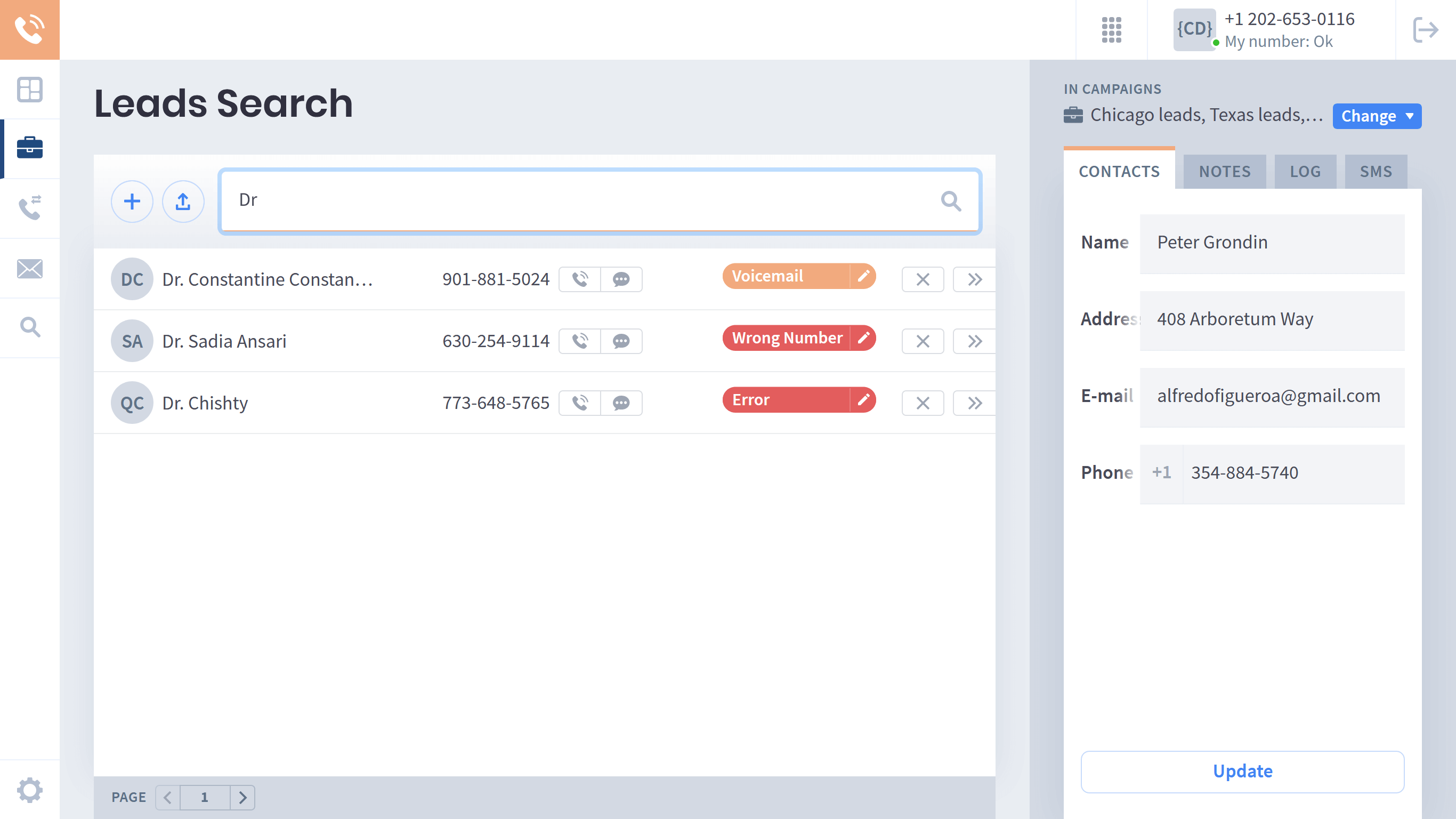Switch to the LOG tab
1456x819 pixels.
(1305, 171)
